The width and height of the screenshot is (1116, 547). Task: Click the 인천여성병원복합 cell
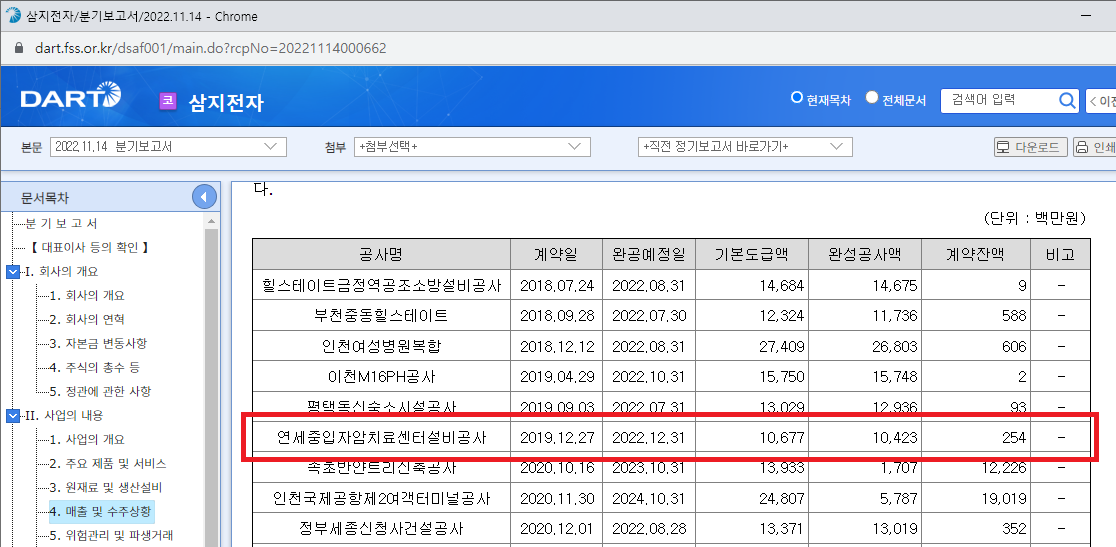point(381,346)
